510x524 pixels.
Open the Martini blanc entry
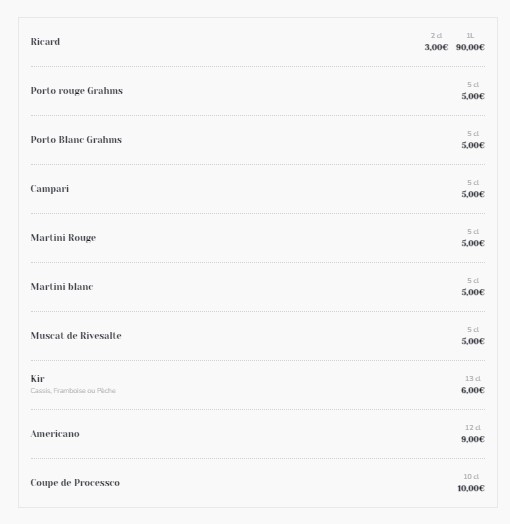pyautogui.click(x=62, y=287)
